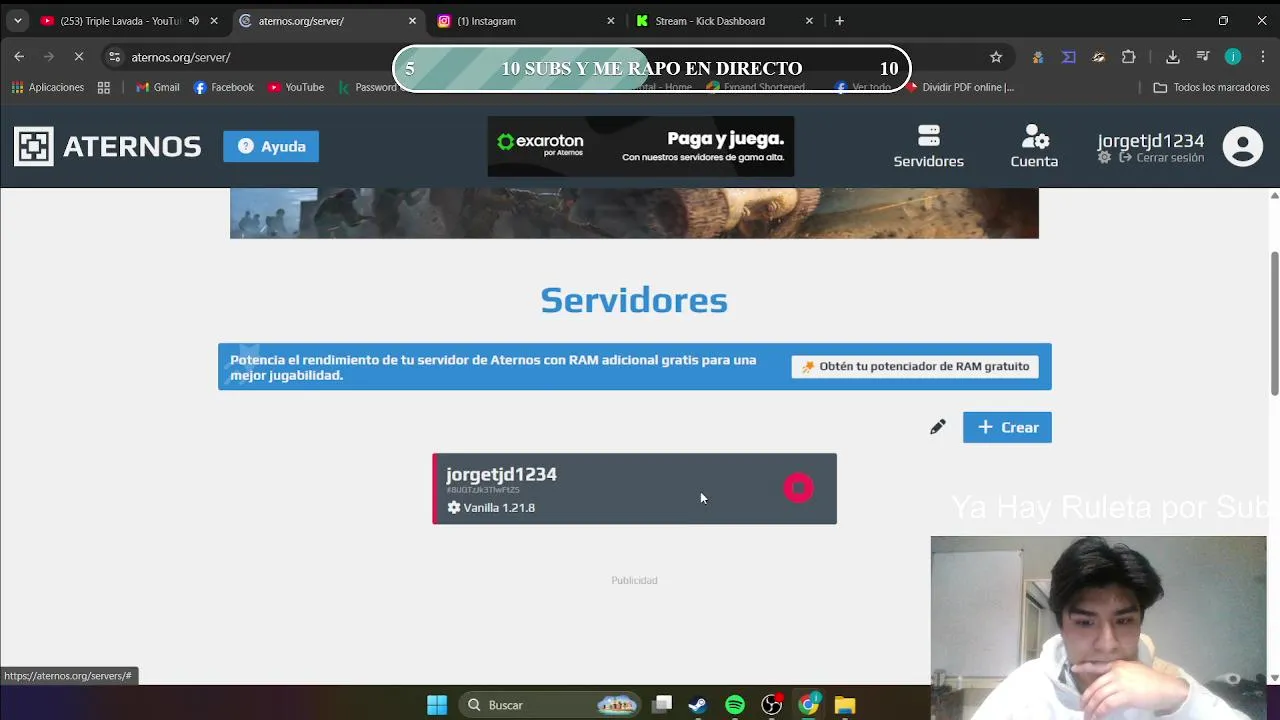Screen dimensions: 1280x720
Task: Open the jorgetjd1234 server card
Action: point(634,489)
